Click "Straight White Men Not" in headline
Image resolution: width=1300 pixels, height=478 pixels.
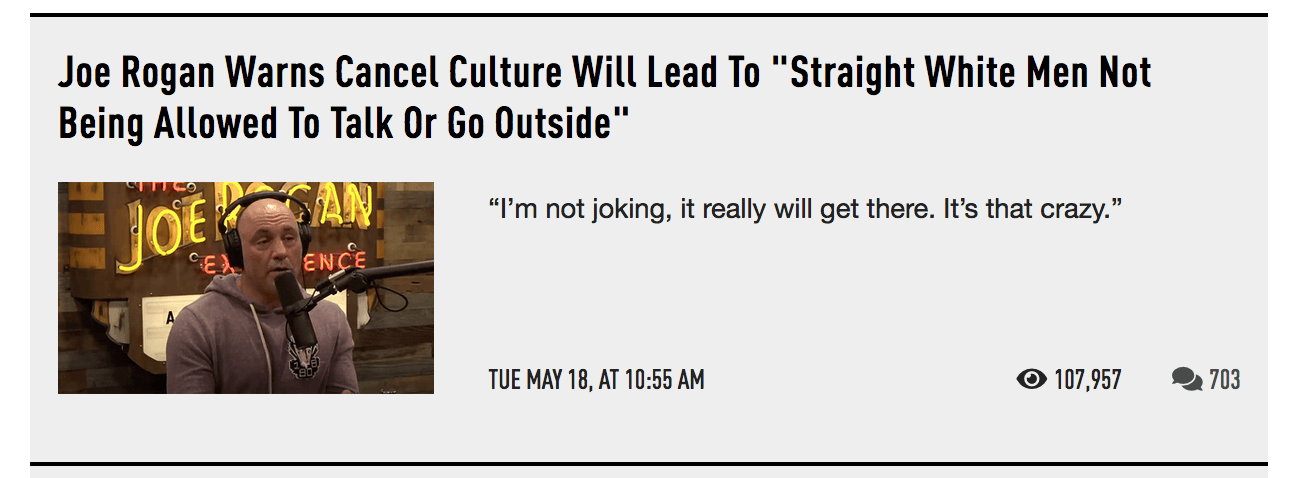click(x=961, y=73)
